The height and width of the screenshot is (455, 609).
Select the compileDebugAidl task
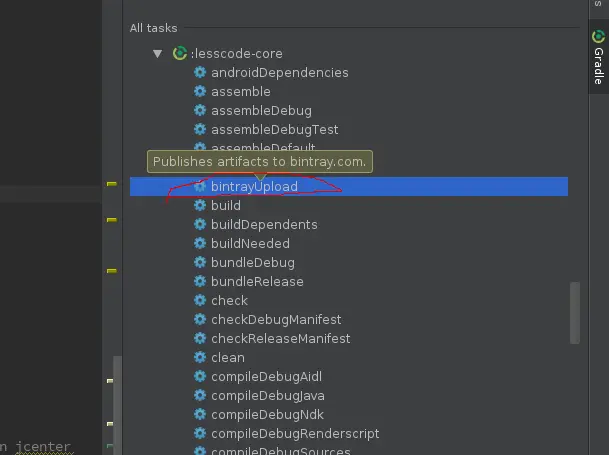tap(266, 377)
